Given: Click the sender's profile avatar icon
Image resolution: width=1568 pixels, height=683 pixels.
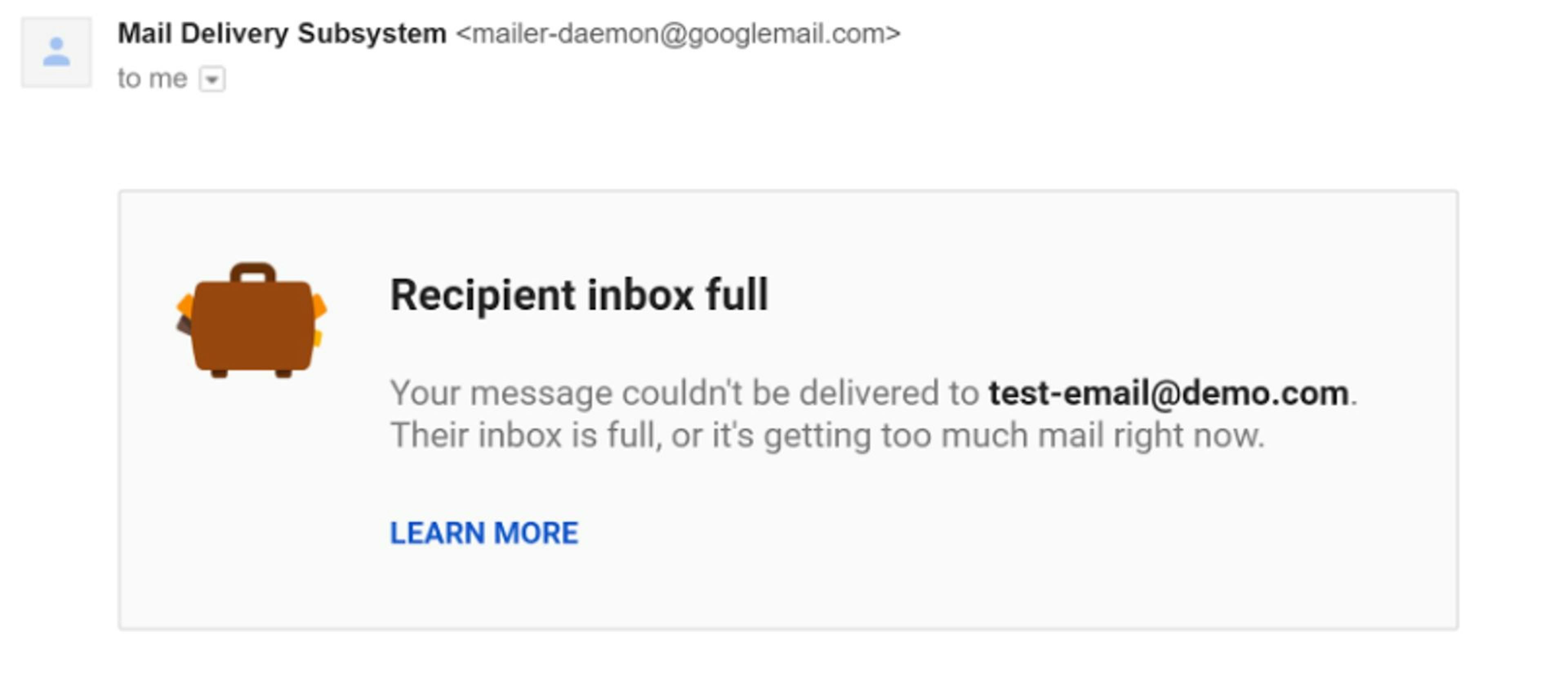Looking at the screenshot, I should pyautogui.click(x=57, y=52).
